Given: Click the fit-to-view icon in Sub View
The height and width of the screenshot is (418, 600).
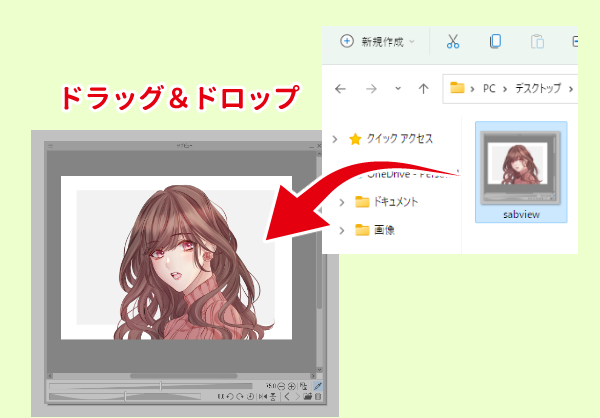Looking at the screenshot, I should click(303, 386).
